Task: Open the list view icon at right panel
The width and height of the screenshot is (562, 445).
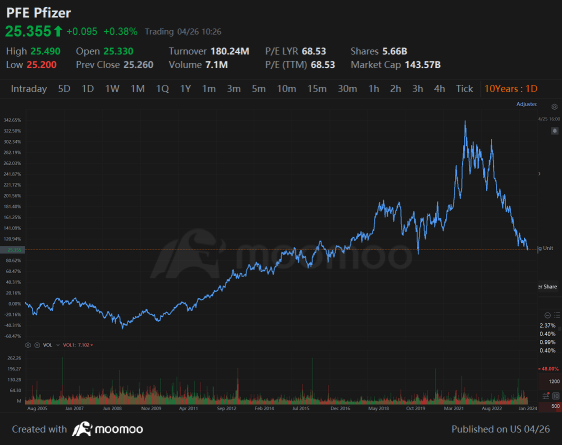Action: pyautogui.click(x=557, y=315)
